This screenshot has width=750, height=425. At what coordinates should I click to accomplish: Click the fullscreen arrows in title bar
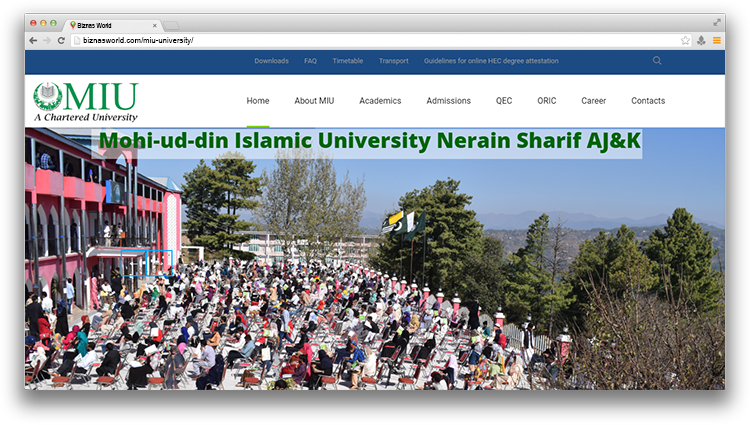pyautogui.click(x=717, y=22)
